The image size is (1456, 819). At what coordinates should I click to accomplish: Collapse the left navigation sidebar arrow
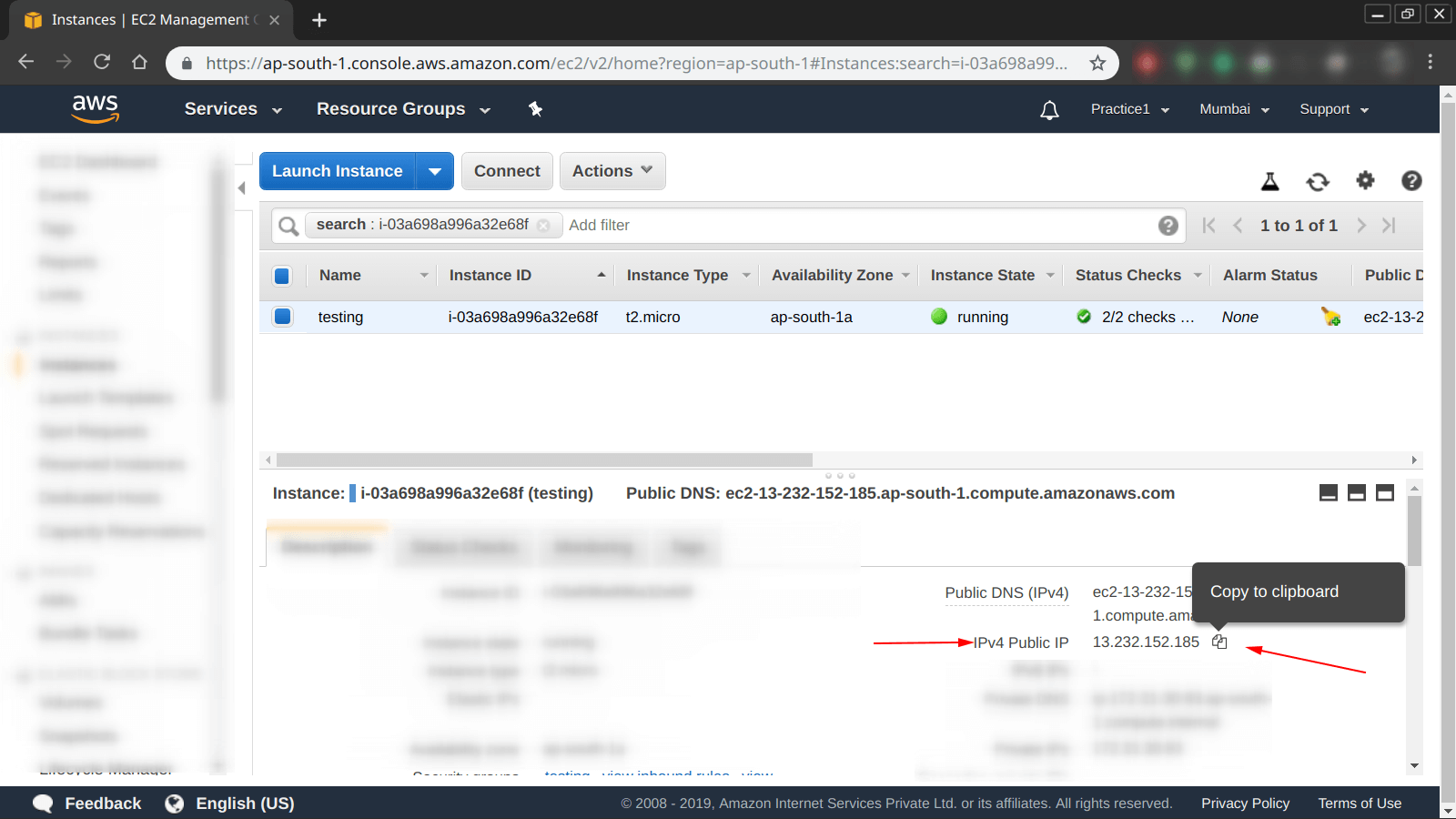(242, 188)
